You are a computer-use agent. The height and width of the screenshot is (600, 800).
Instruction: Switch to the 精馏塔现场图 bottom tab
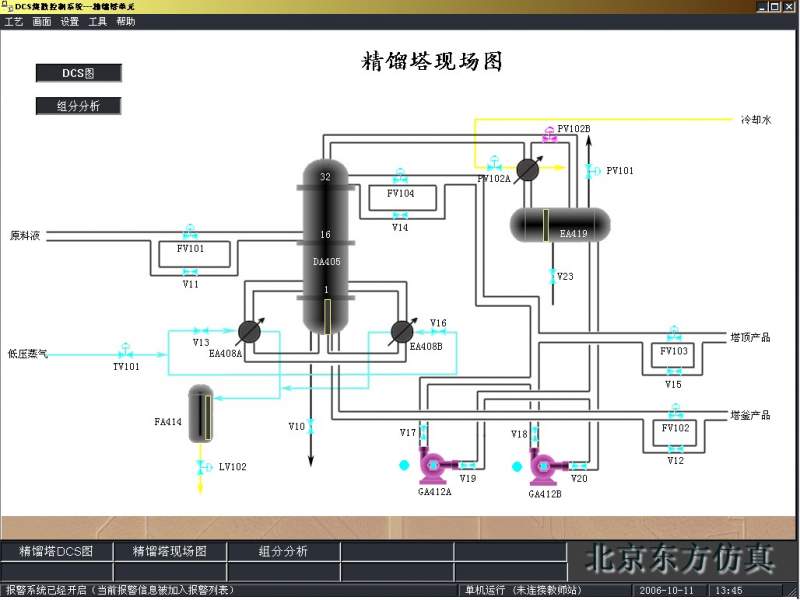click(170, 552)
